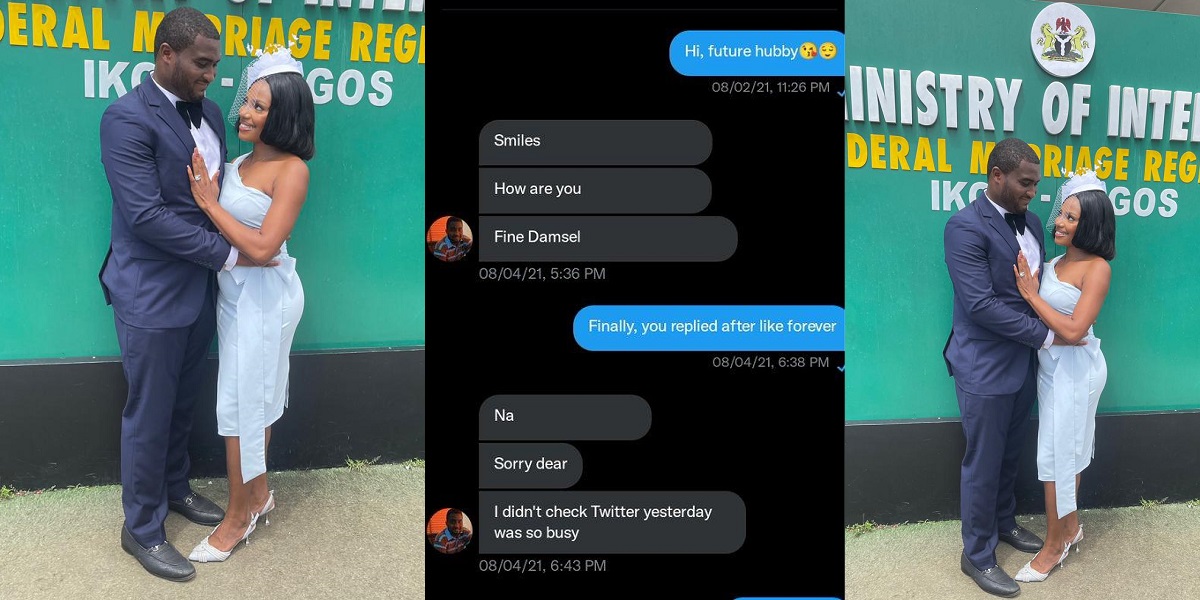Select the "Sorry dear" message bubble
This screenshot has width=1200, height=600.
pos(530,465)
